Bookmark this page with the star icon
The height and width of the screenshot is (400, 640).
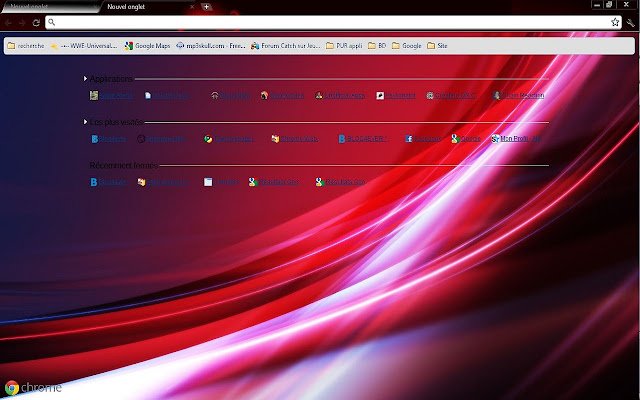(615, 22)
